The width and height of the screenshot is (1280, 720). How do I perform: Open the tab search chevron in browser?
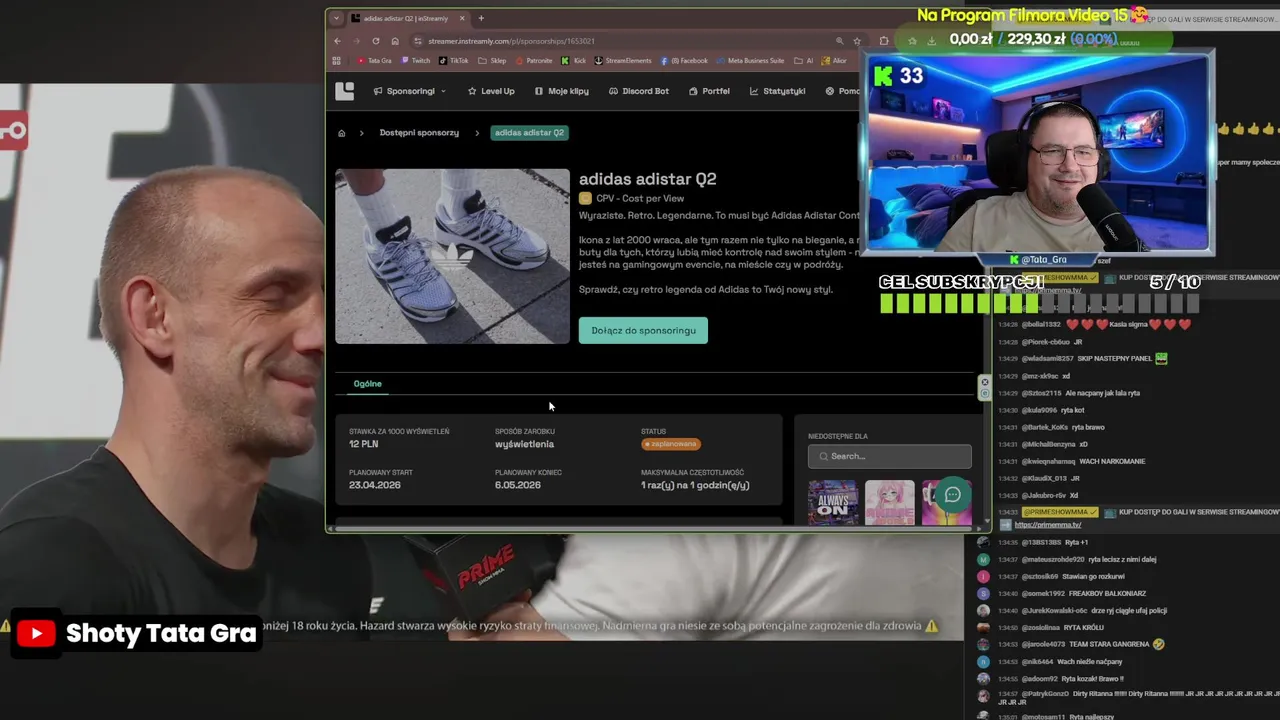coord(337,18)
